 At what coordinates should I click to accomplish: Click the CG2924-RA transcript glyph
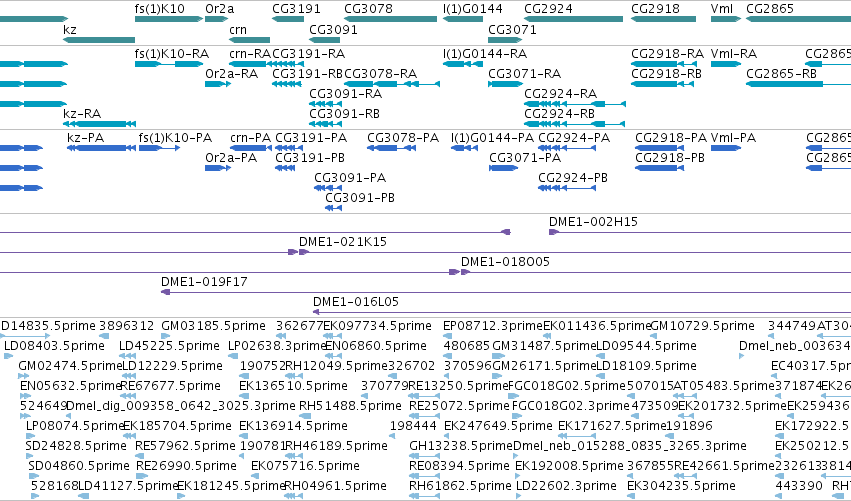click(x=575, y=104)
